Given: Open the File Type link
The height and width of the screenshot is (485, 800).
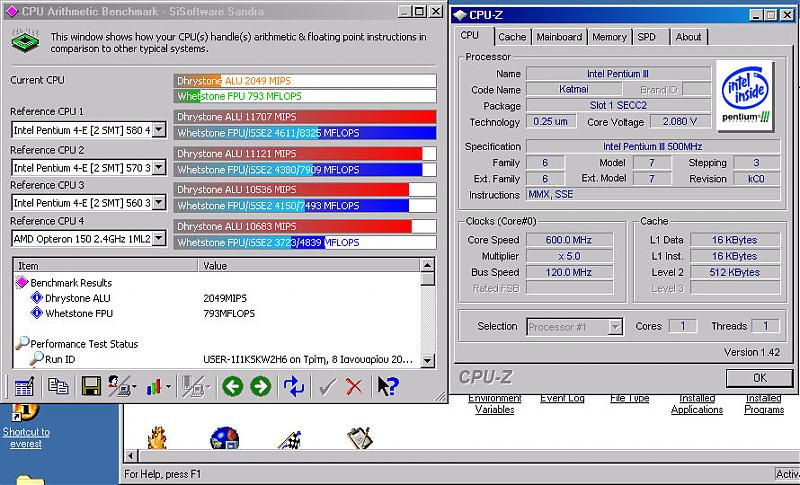Looking at the screenshot, I should pyautogui.click(x=630, y=398).
